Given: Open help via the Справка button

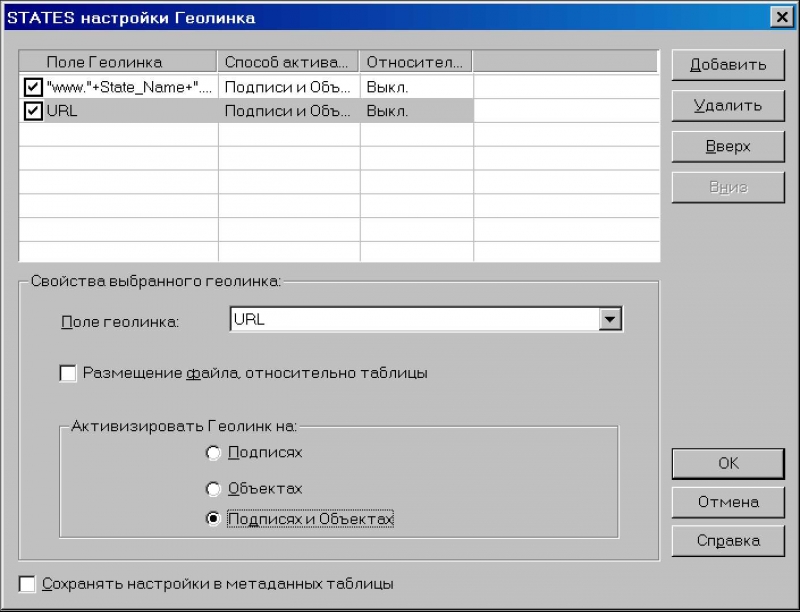Looking at the screenshot, I should pyautogui.click(x=728, y=541).
